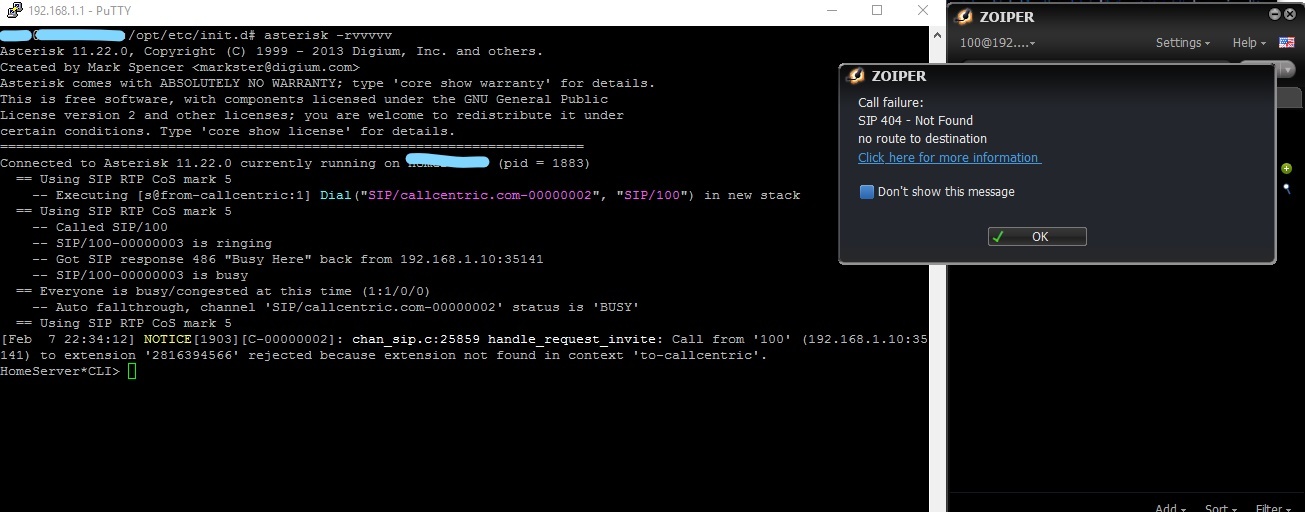Click the green add contact icon
This screenshot has height=512, width=1305.
click(x=1287, y=168)
